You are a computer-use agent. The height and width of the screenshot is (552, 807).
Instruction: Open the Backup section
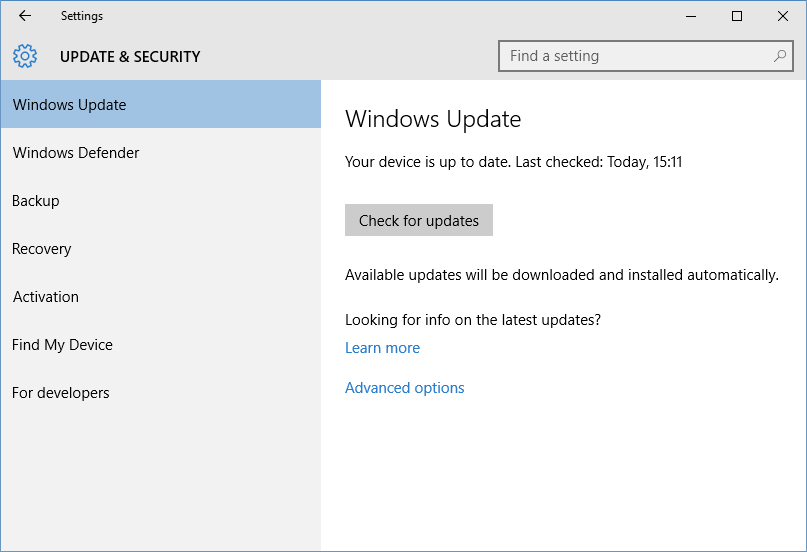[161, 201]
